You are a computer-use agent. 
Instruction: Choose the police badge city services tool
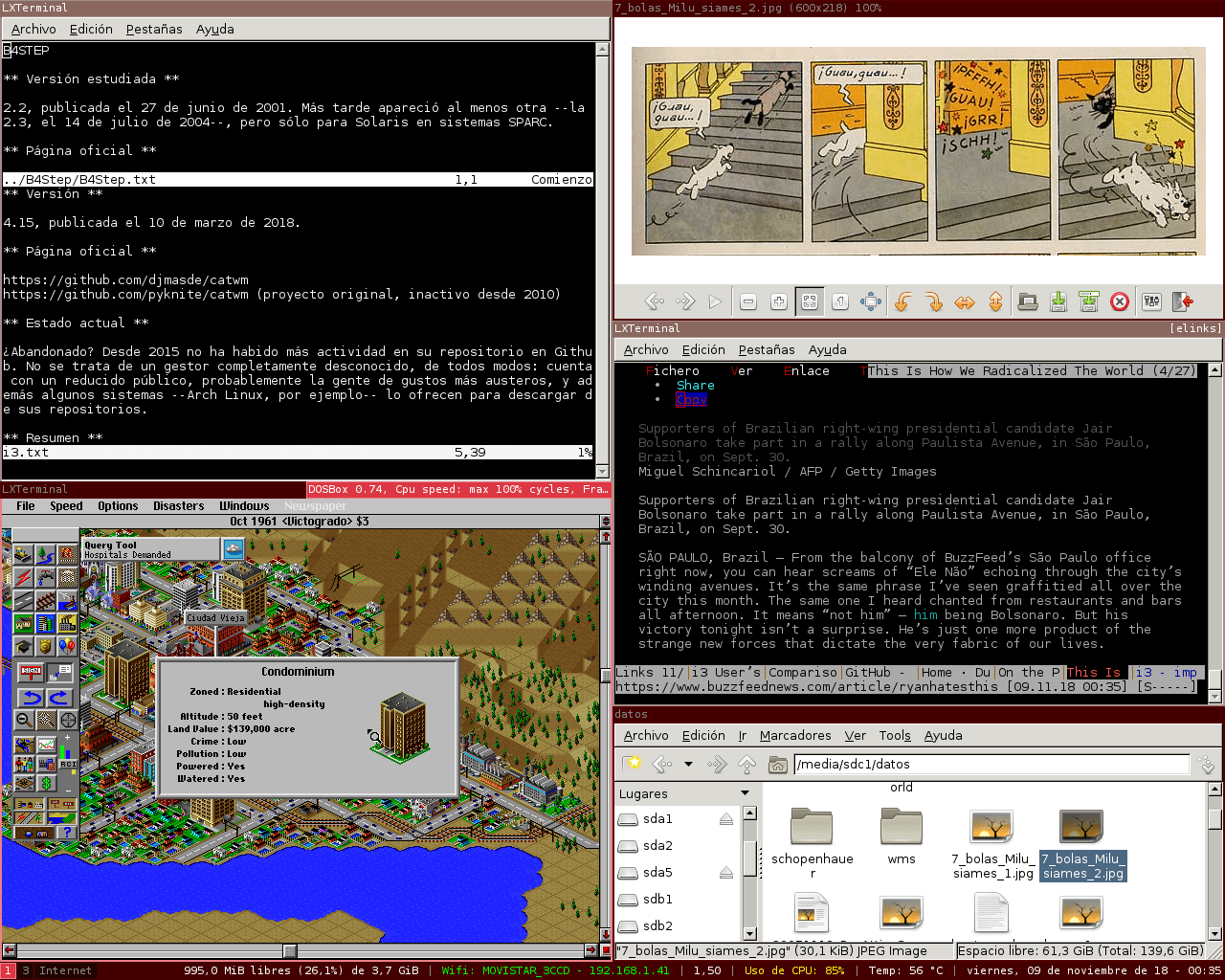[45, 647]
